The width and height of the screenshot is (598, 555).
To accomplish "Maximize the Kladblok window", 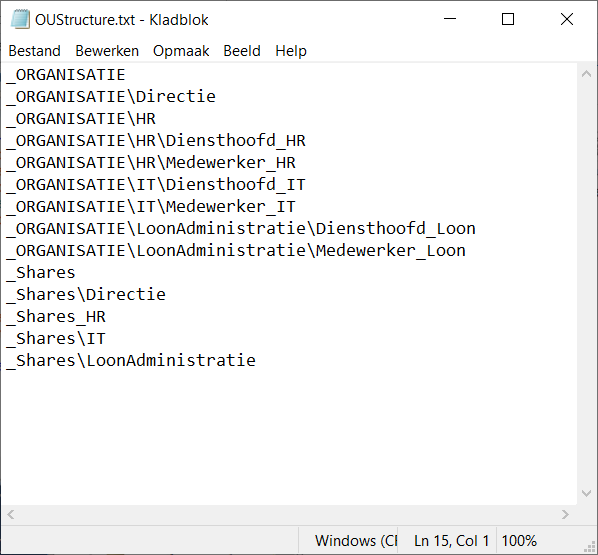I will click(x=508, y=19).
